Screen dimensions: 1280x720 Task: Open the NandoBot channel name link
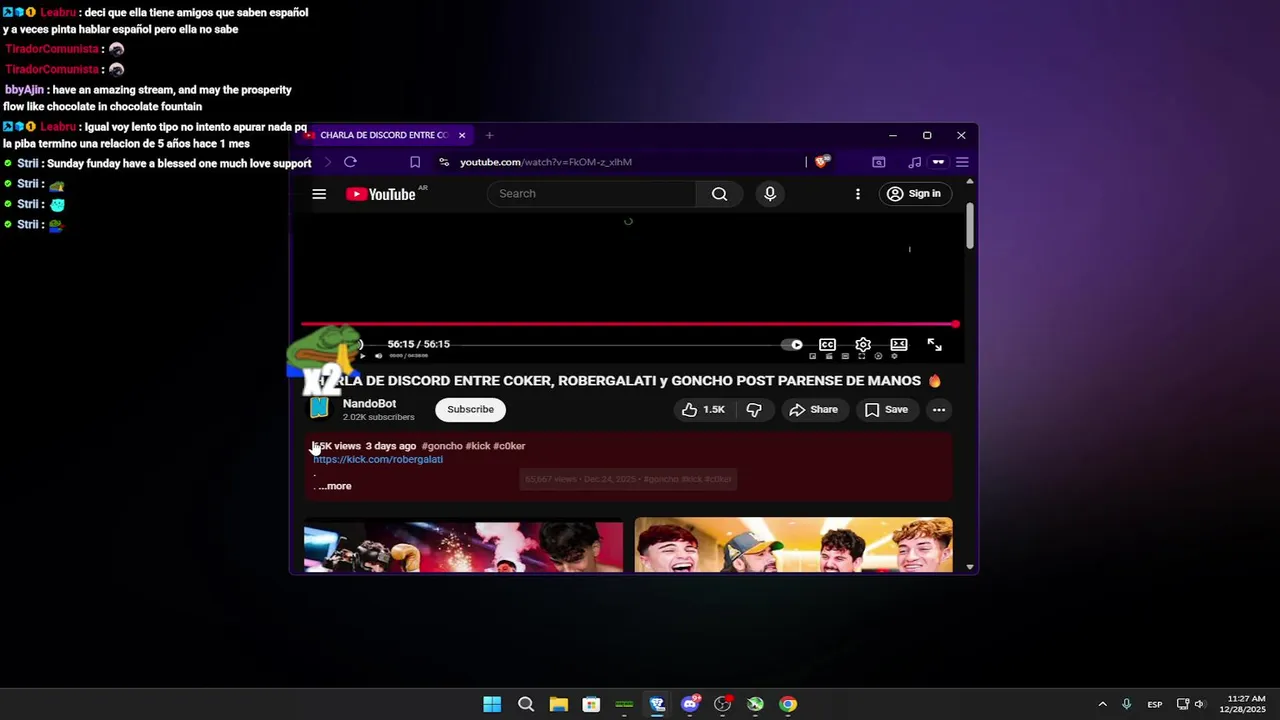point(369,404)
